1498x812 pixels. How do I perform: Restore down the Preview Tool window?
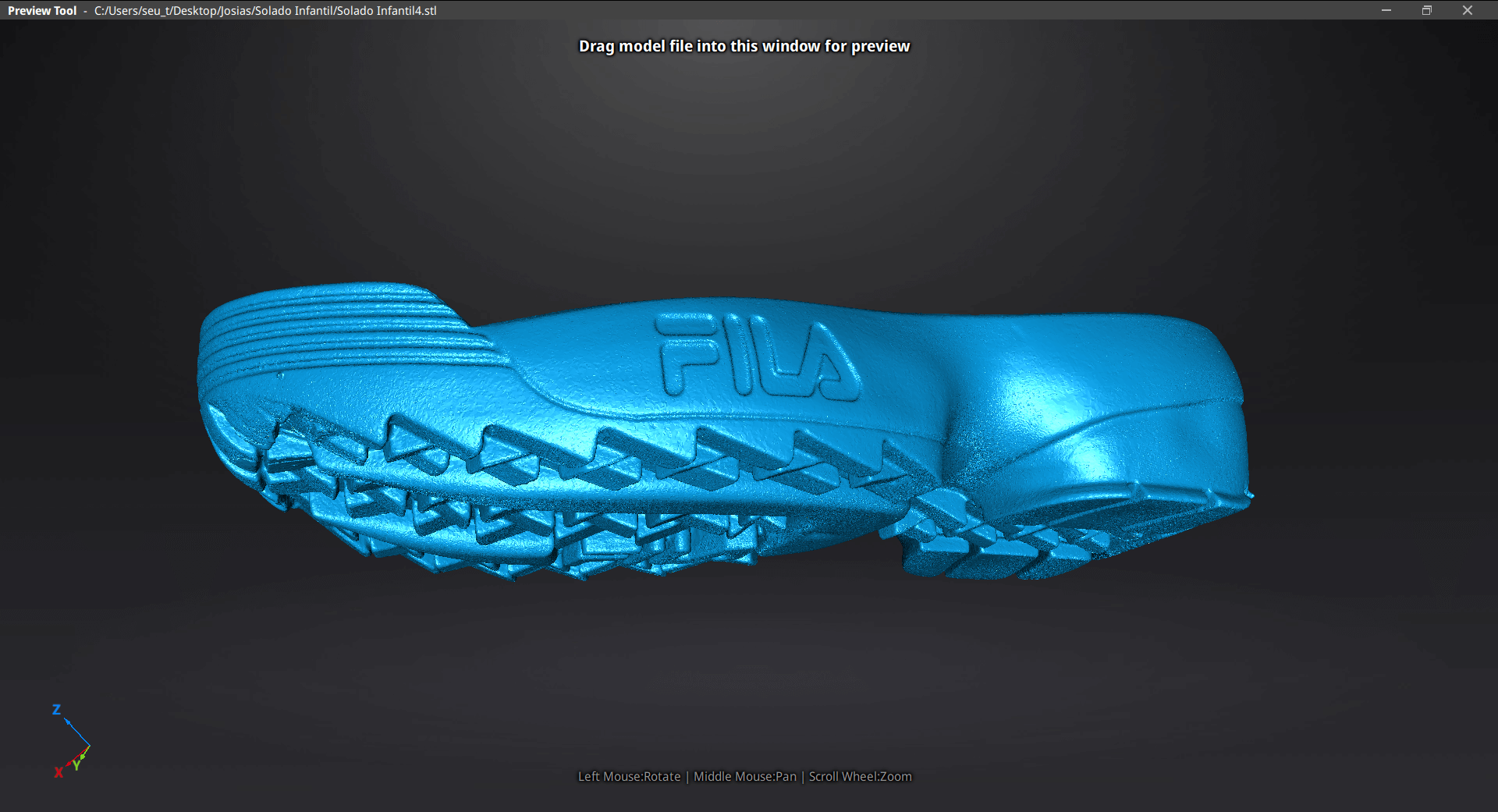point(1427,10)
